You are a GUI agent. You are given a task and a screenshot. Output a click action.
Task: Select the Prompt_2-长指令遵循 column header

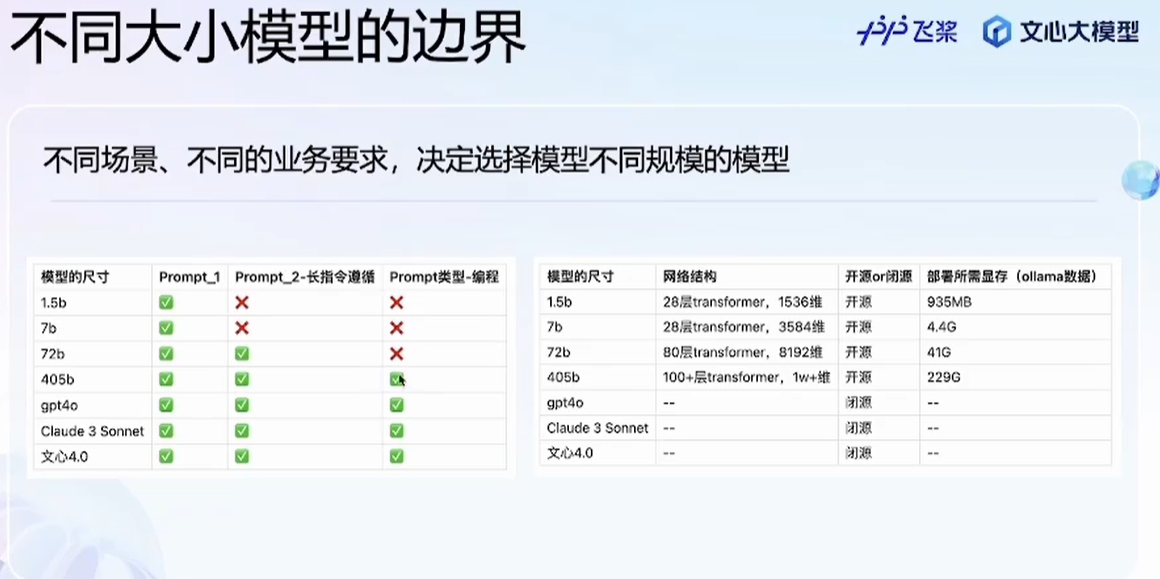(305, 277)
